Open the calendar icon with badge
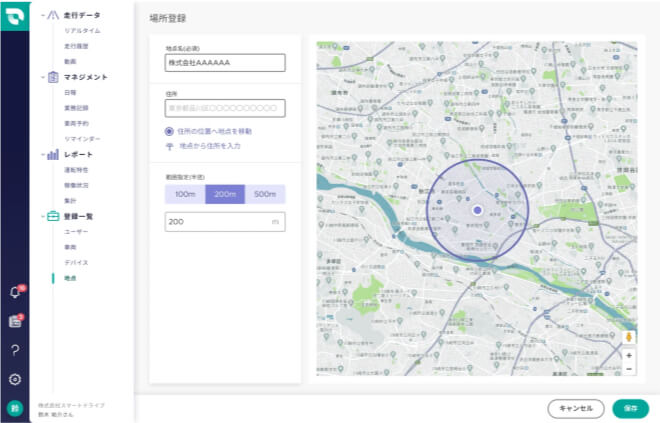Image resolution: width=660 pixels, height=423 pixels. pyautogui.click(x=15, y=321)
